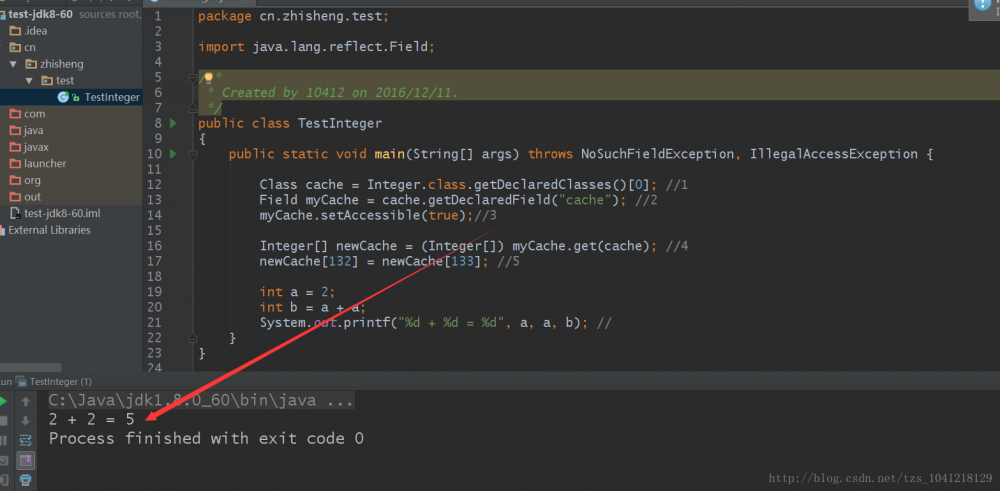Click the cn package folder icon

click(x=15, y=47)
